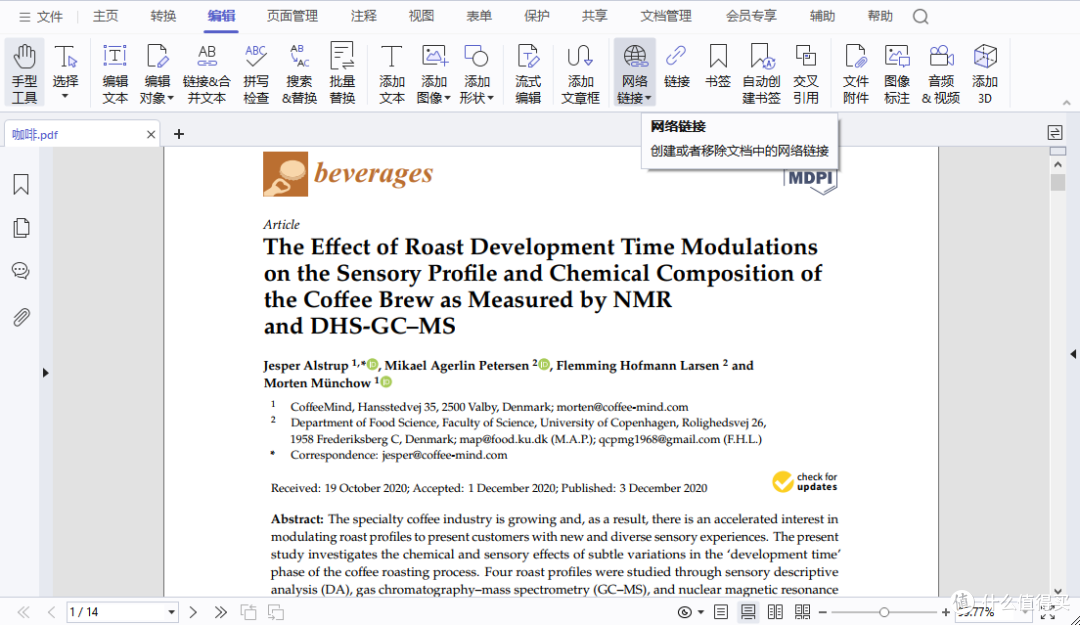Open the Help (帮助) tab

click(x=880, y=16)
